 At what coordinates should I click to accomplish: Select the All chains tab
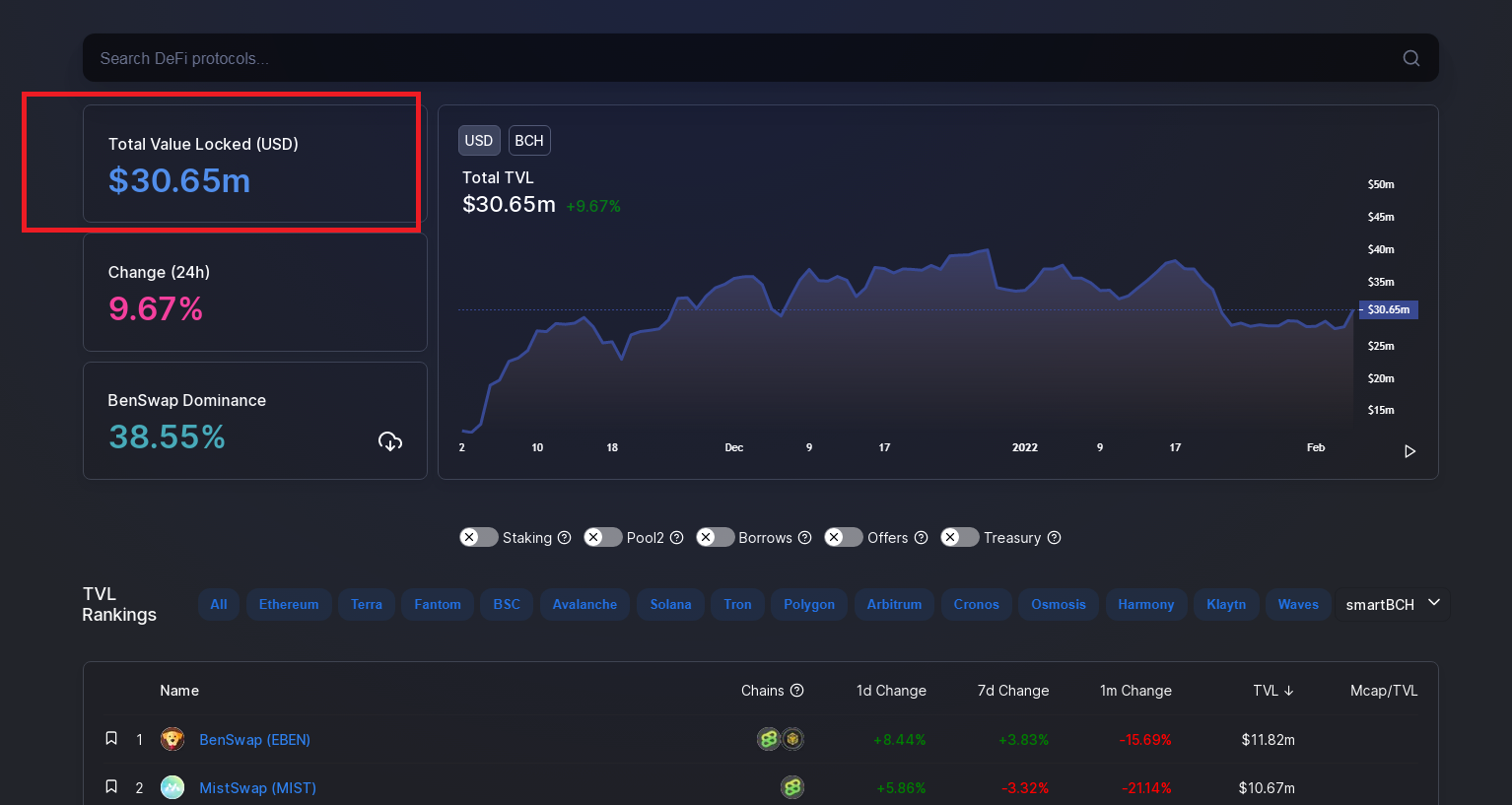click(x=219, y=604)
